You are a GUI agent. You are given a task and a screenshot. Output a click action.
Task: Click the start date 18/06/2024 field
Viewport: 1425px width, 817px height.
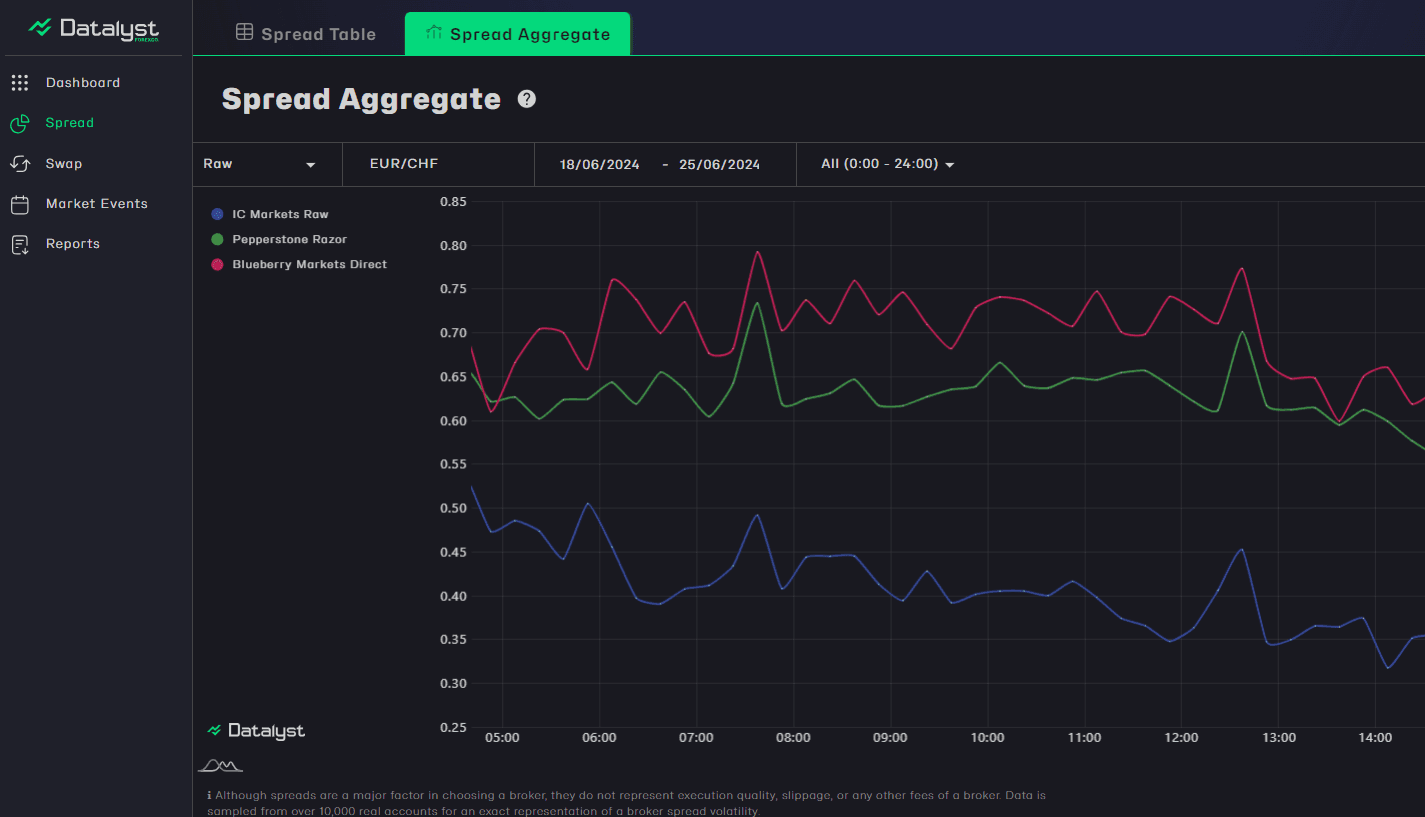click(600, 165)
